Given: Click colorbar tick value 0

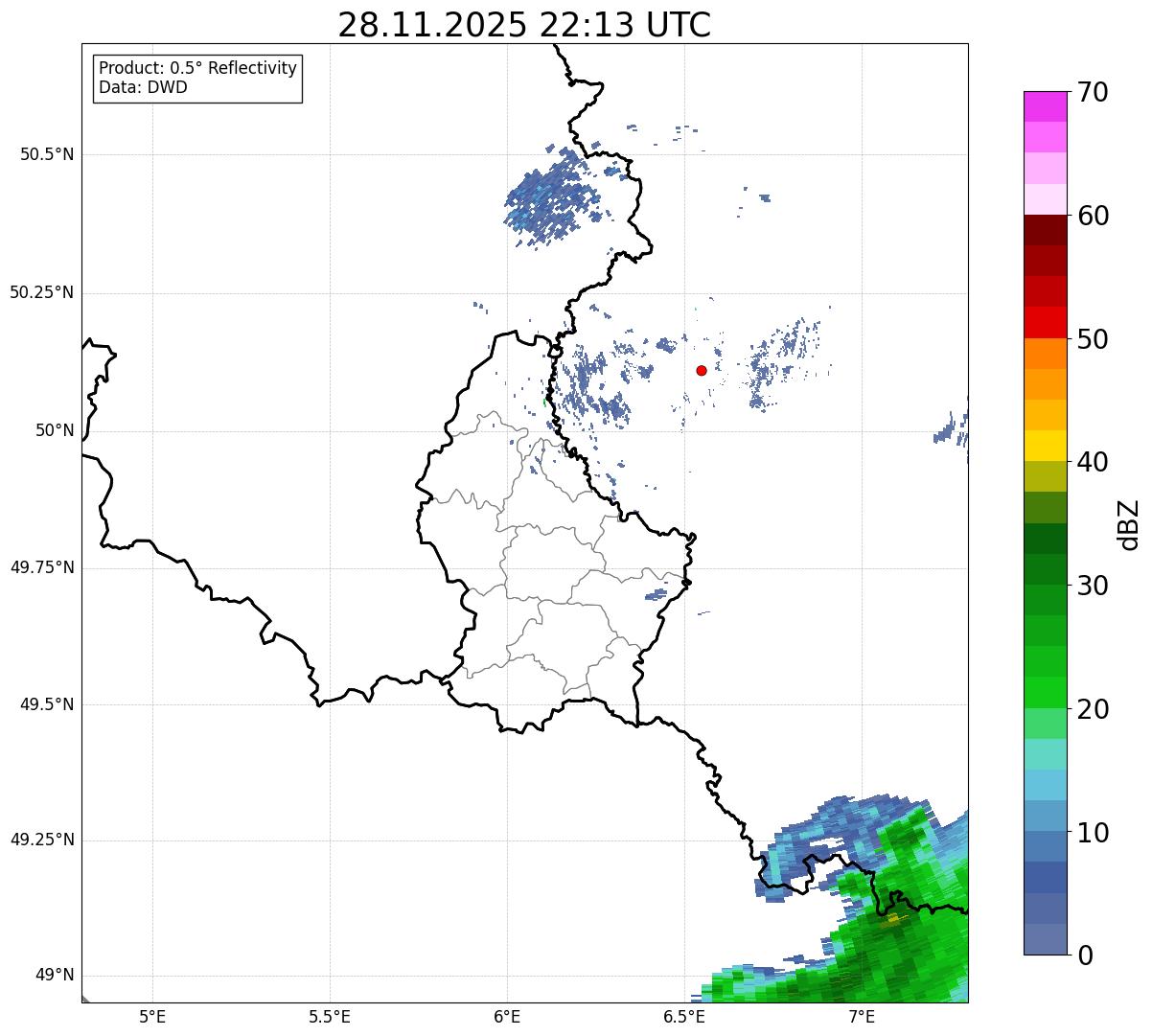Looking at the screenshot, I should pos(1085,955).
